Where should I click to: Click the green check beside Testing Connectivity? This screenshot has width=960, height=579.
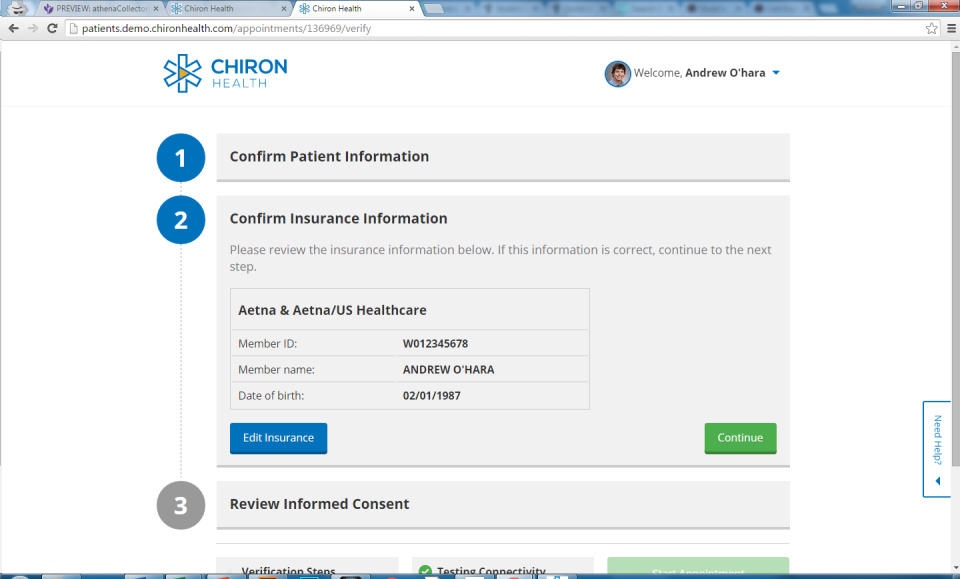point(425,572)
